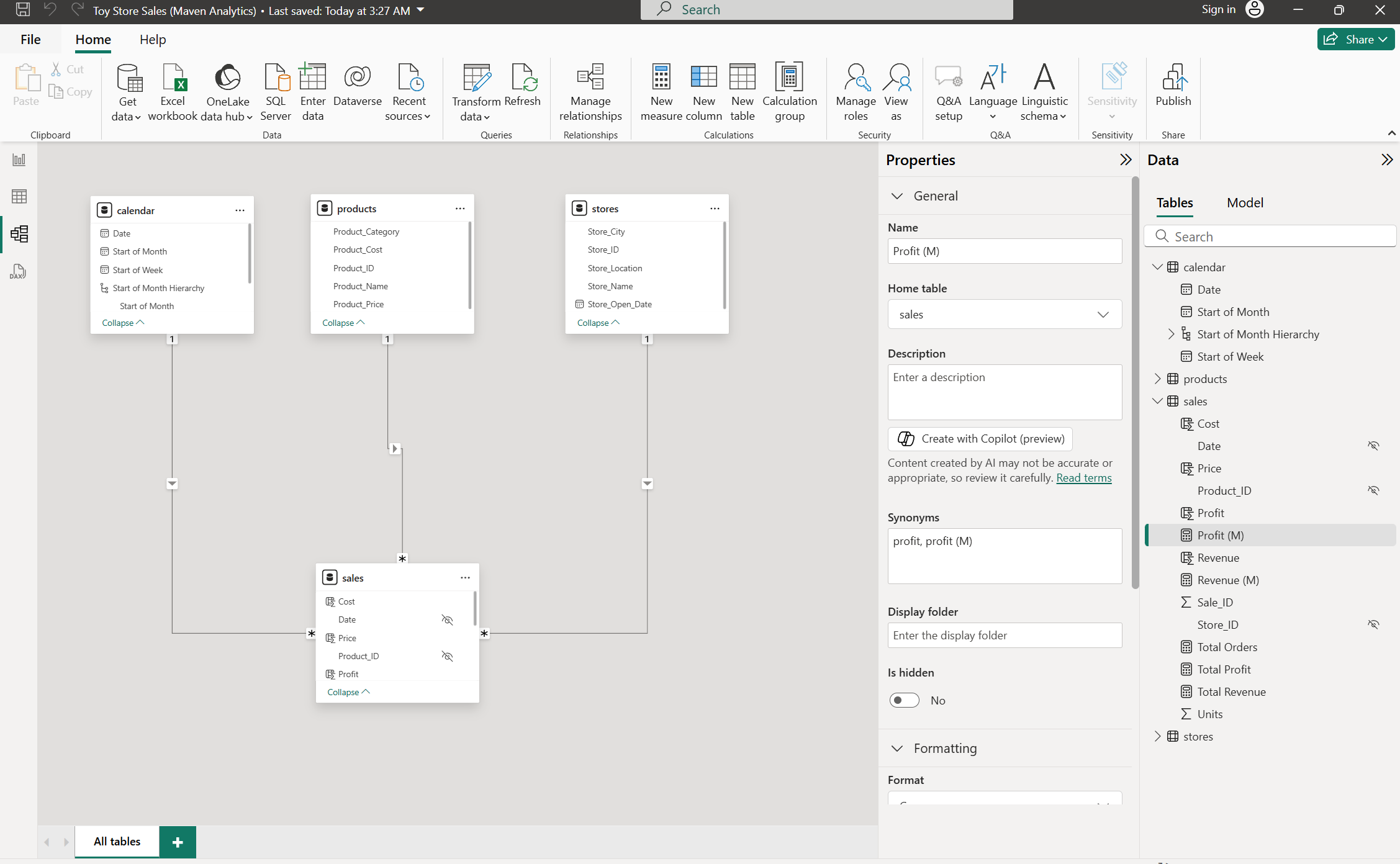
Task: Refresh the data model
Action: coord(522,86)
